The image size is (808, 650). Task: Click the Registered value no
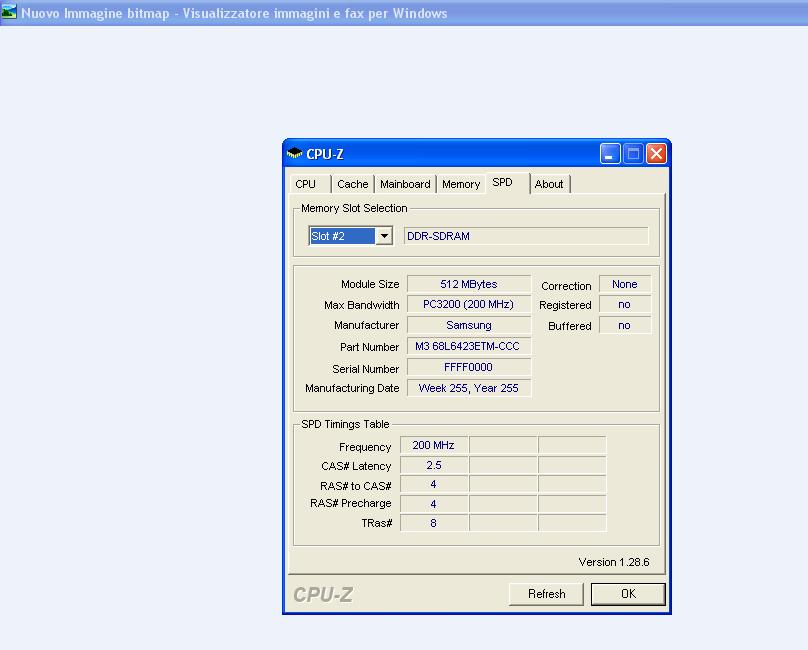tap(625, 304)
